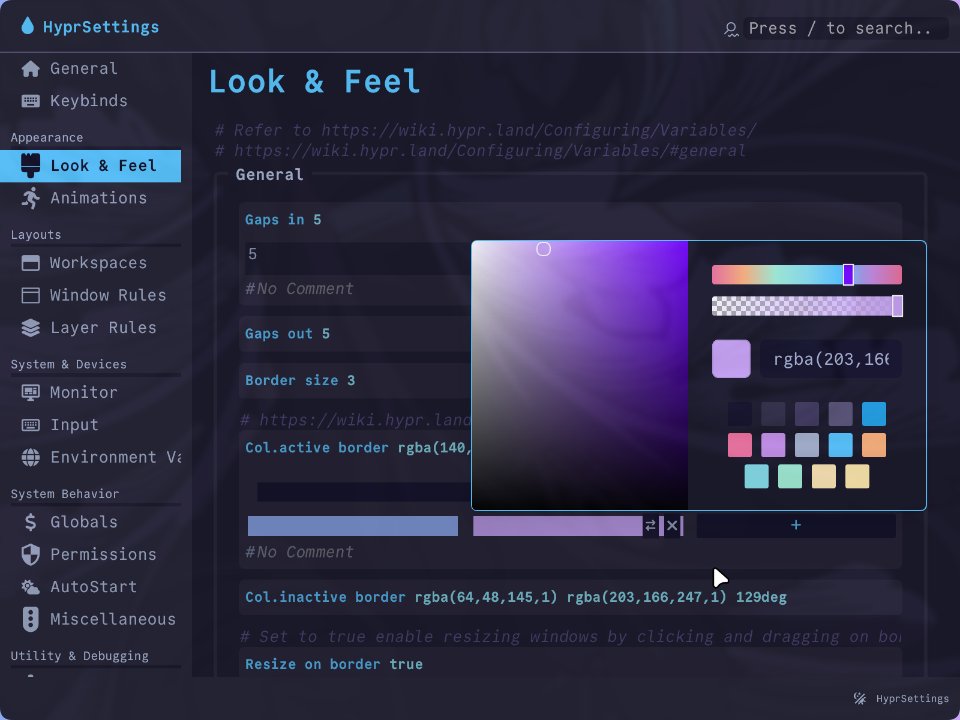Pick the orange preset color swatch
Viewport: 960px width, 720px height.
click(x=873, y=445)
